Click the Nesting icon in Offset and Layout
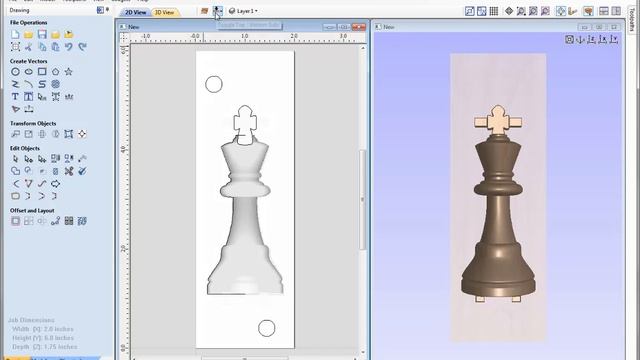 coord(82,221)
